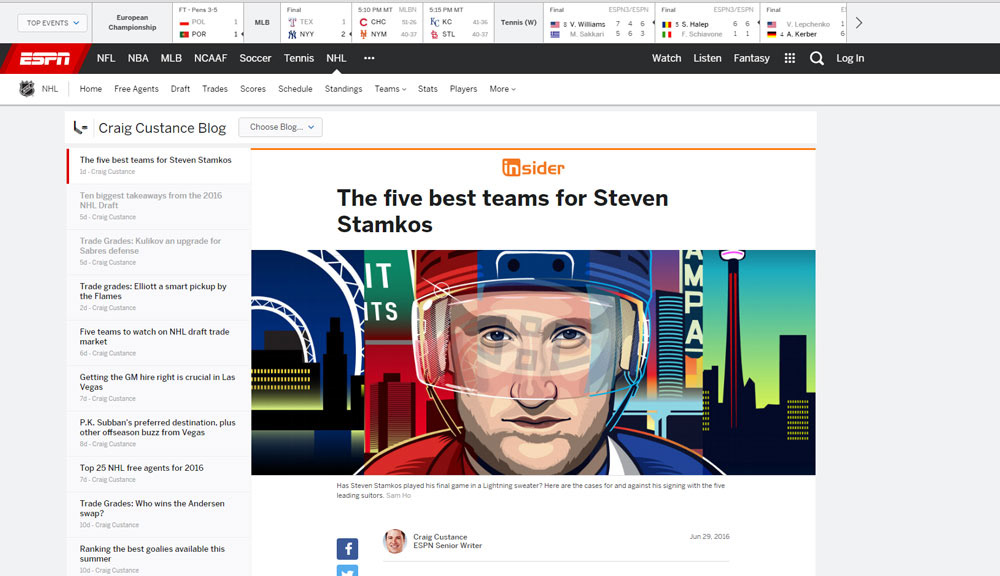Open the Scores tab
This screenshot has width=1000, height=576.
253,89
